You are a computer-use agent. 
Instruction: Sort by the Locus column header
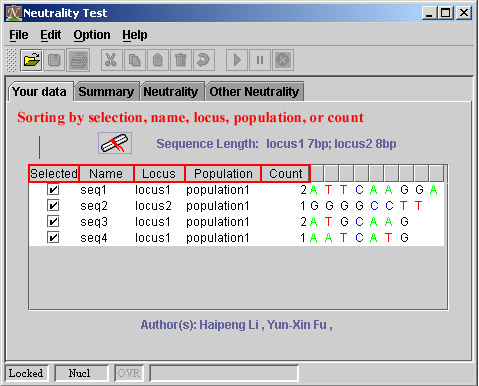coord(159,174)
